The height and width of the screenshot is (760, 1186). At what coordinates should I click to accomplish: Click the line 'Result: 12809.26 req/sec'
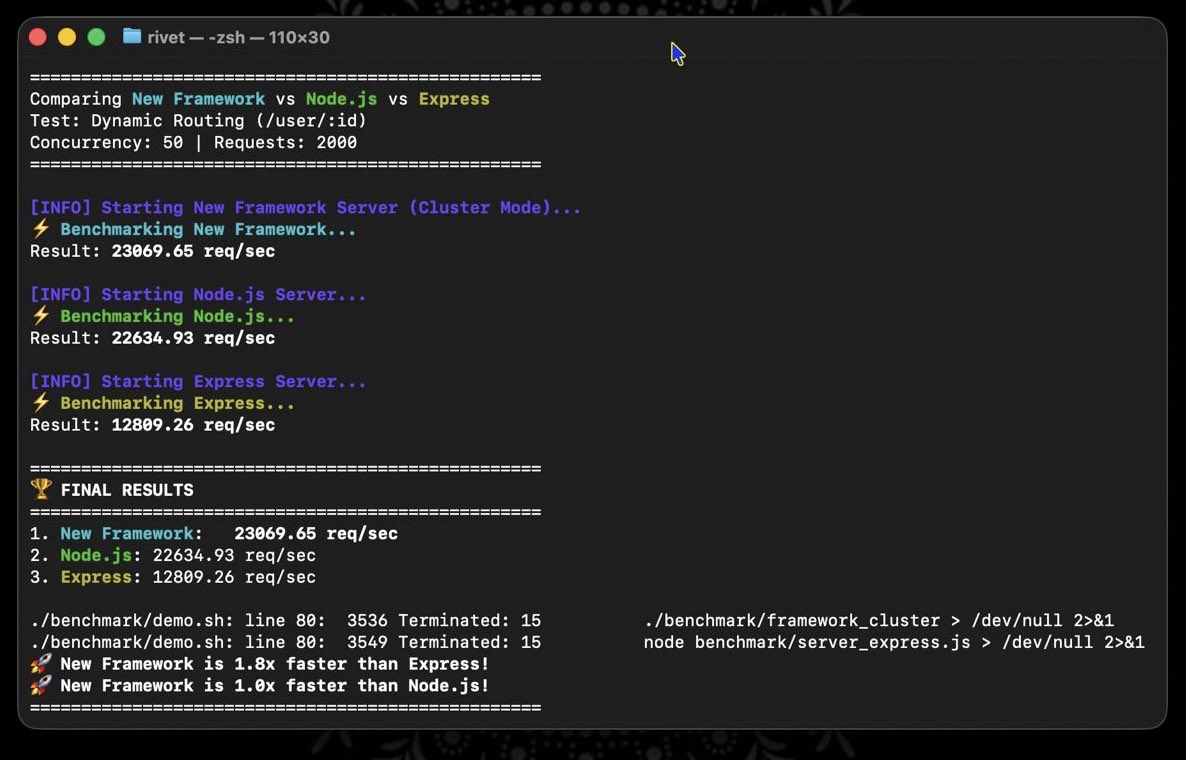click(153, 425)
